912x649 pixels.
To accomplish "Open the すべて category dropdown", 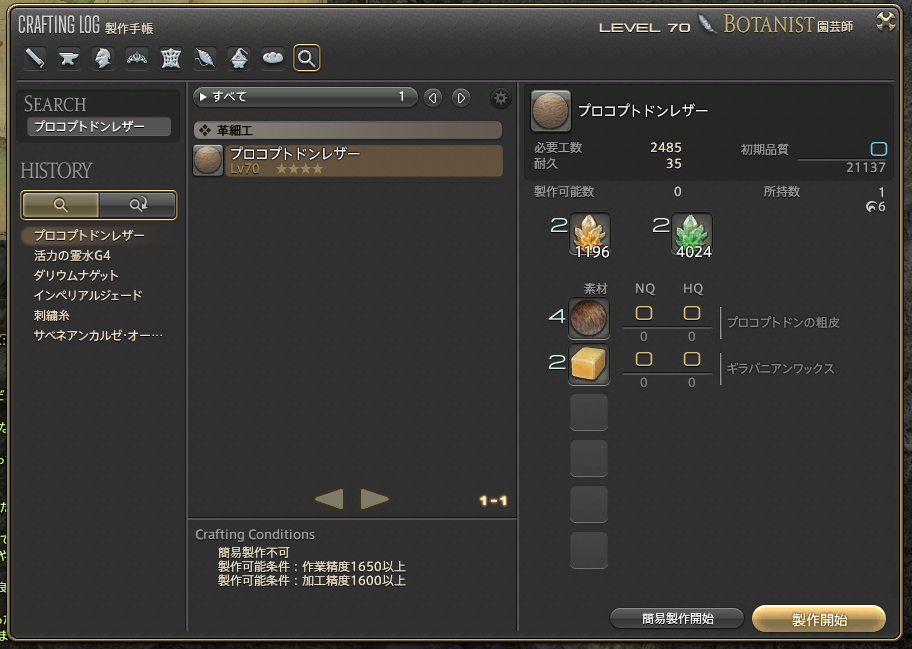I will pyautogui.click(x=305, y=97).
